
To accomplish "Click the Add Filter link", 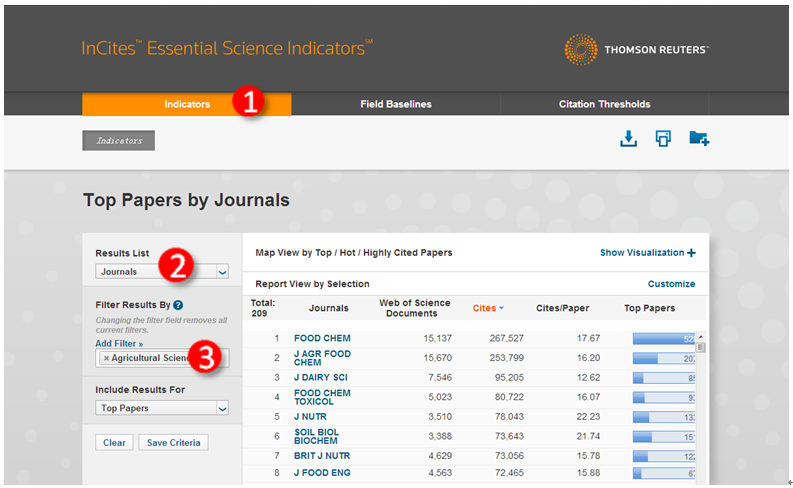I will [119, 343].
